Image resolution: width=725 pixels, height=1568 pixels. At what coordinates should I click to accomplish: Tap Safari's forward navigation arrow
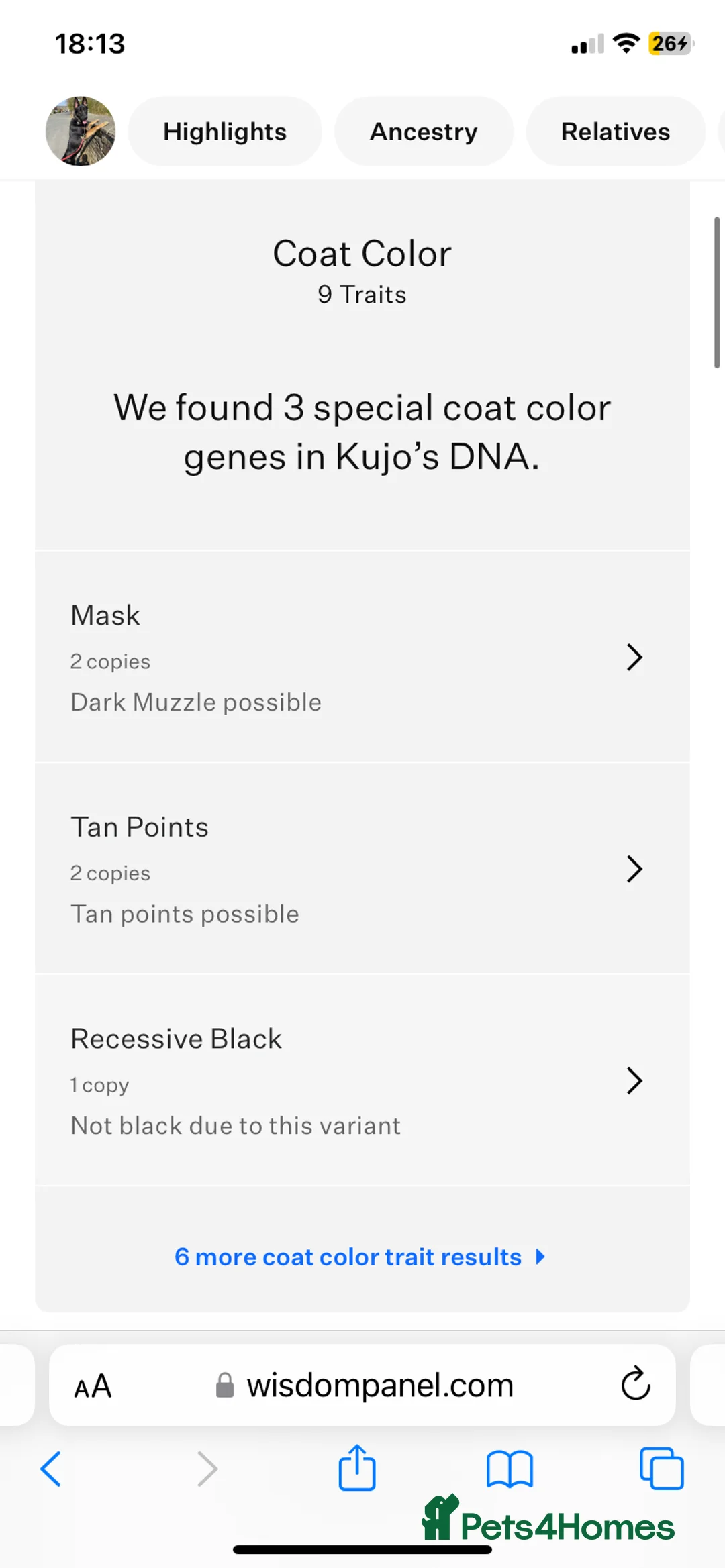tap(207, 1468)
